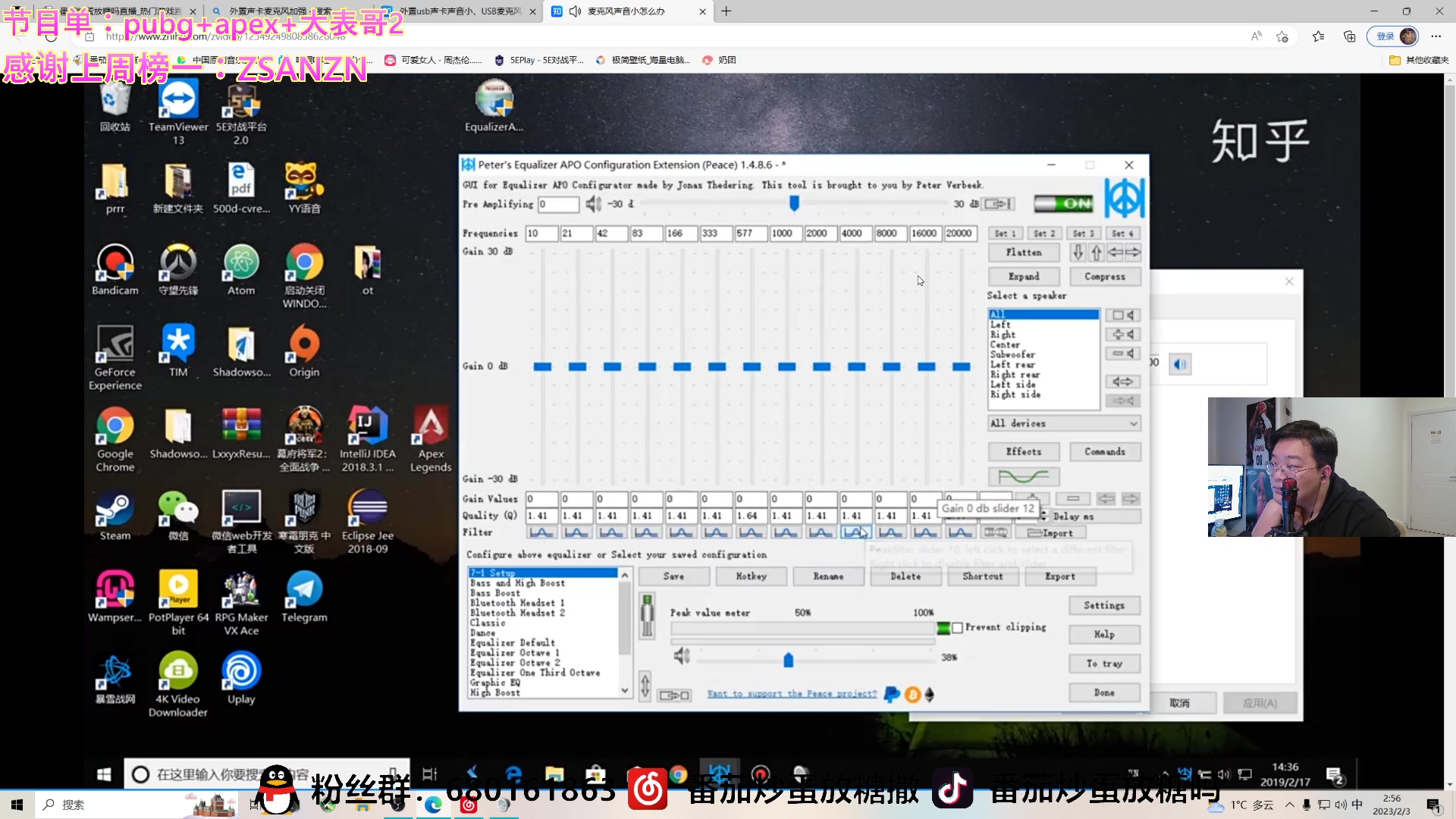Step the Delay ms spinner control
The image size is (1456, 819).
click(x=1043, y=516)
